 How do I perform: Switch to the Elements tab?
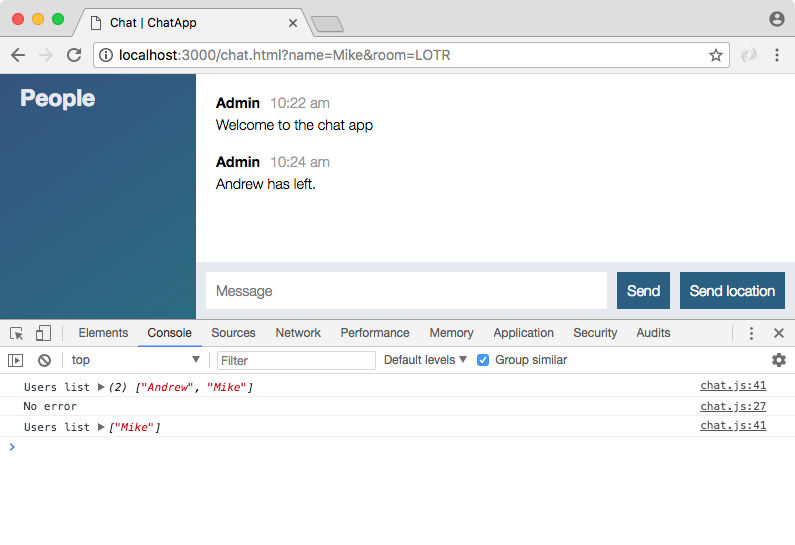tap(103, 333)
